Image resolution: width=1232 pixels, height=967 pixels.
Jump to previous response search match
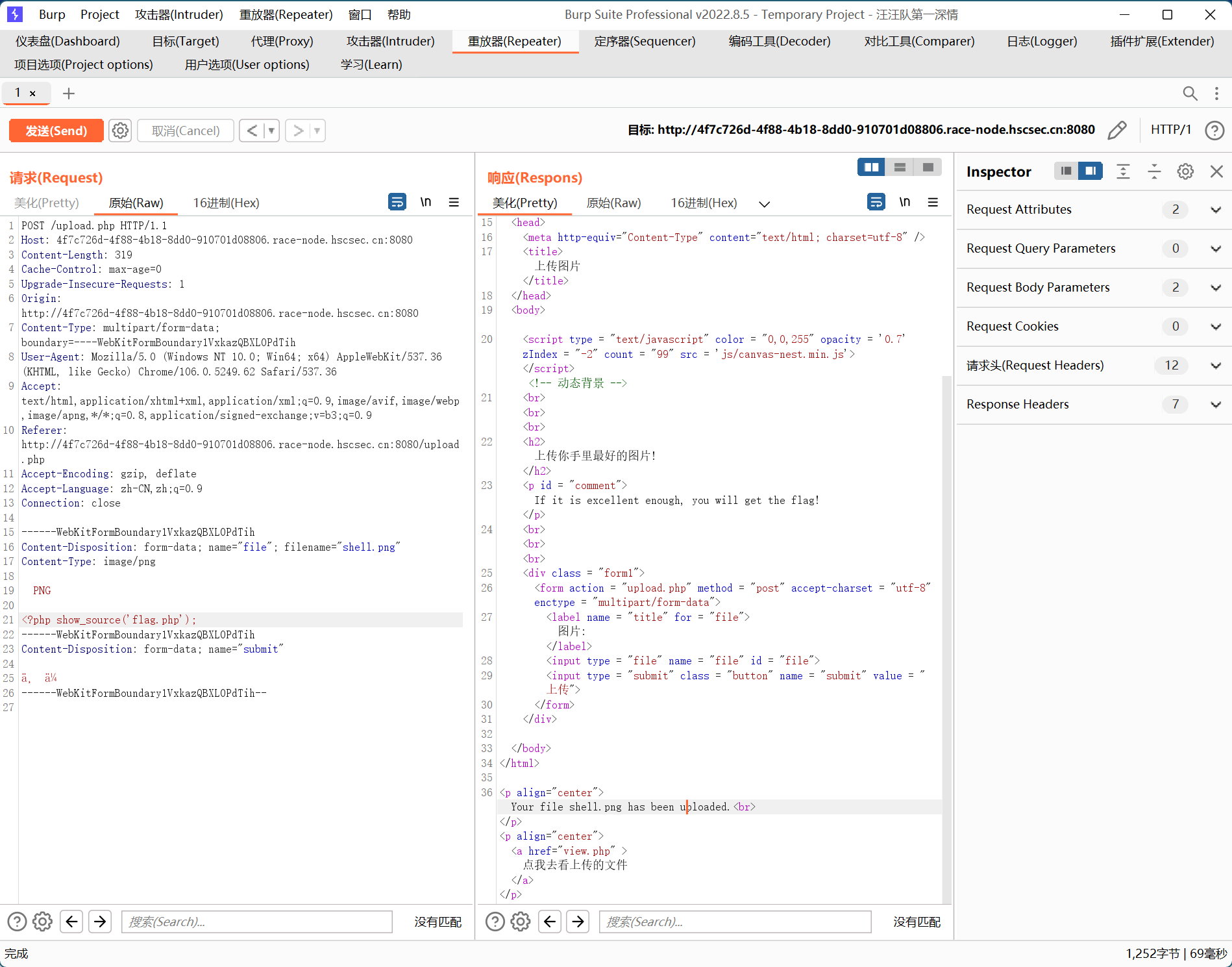[x=550, y=922]
